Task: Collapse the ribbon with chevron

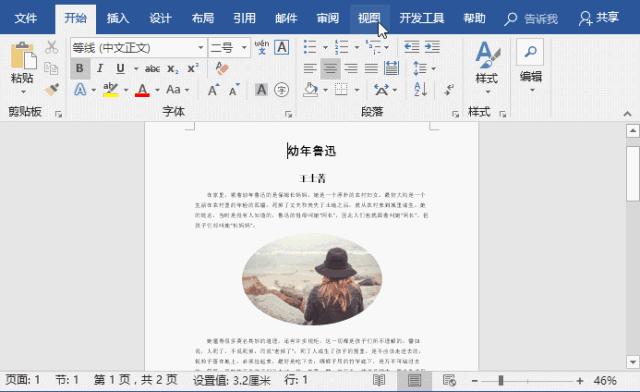Action: [x=627, y=114]
